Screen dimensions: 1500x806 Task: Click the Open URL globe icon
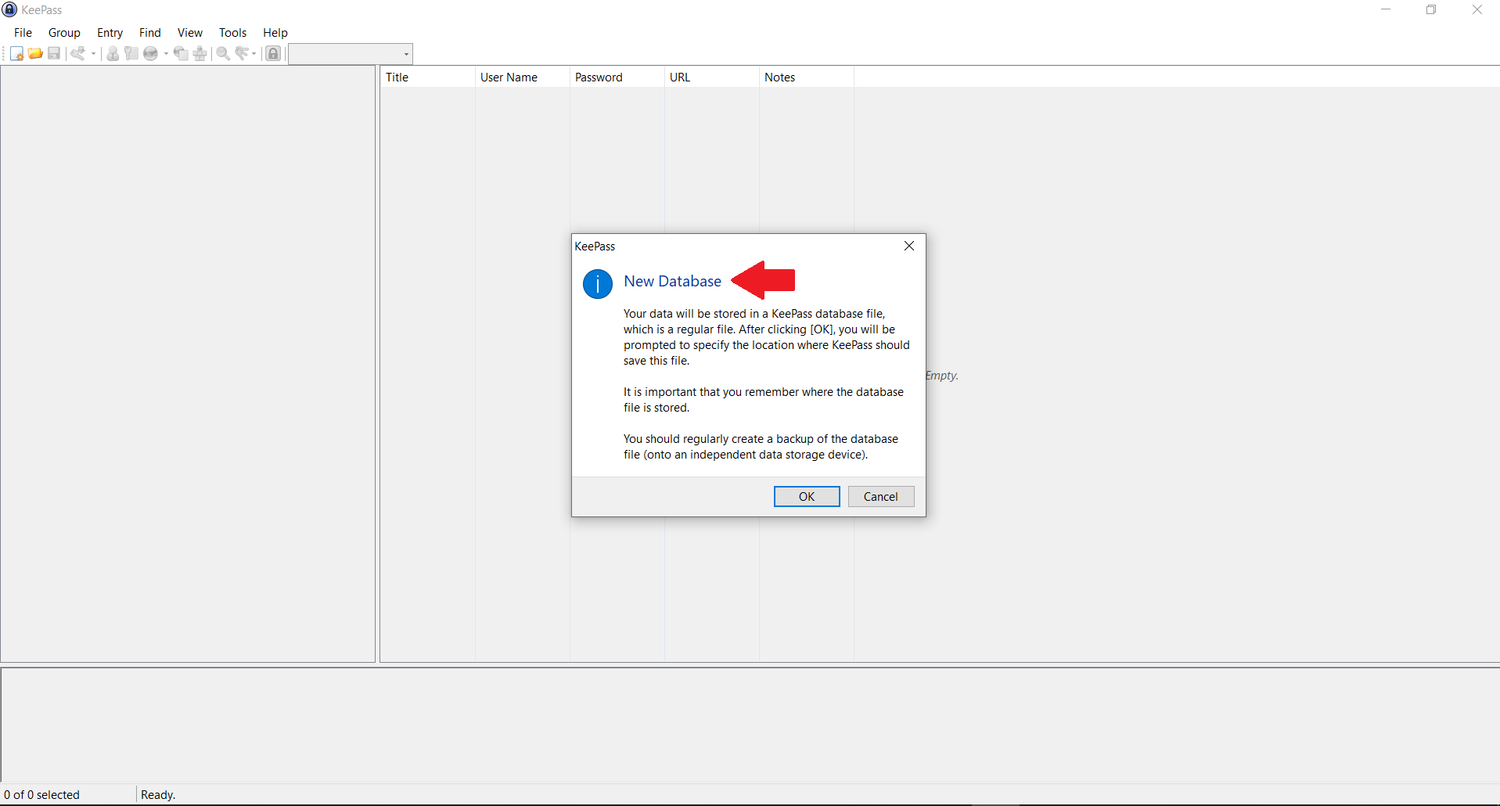pos(150,54)
